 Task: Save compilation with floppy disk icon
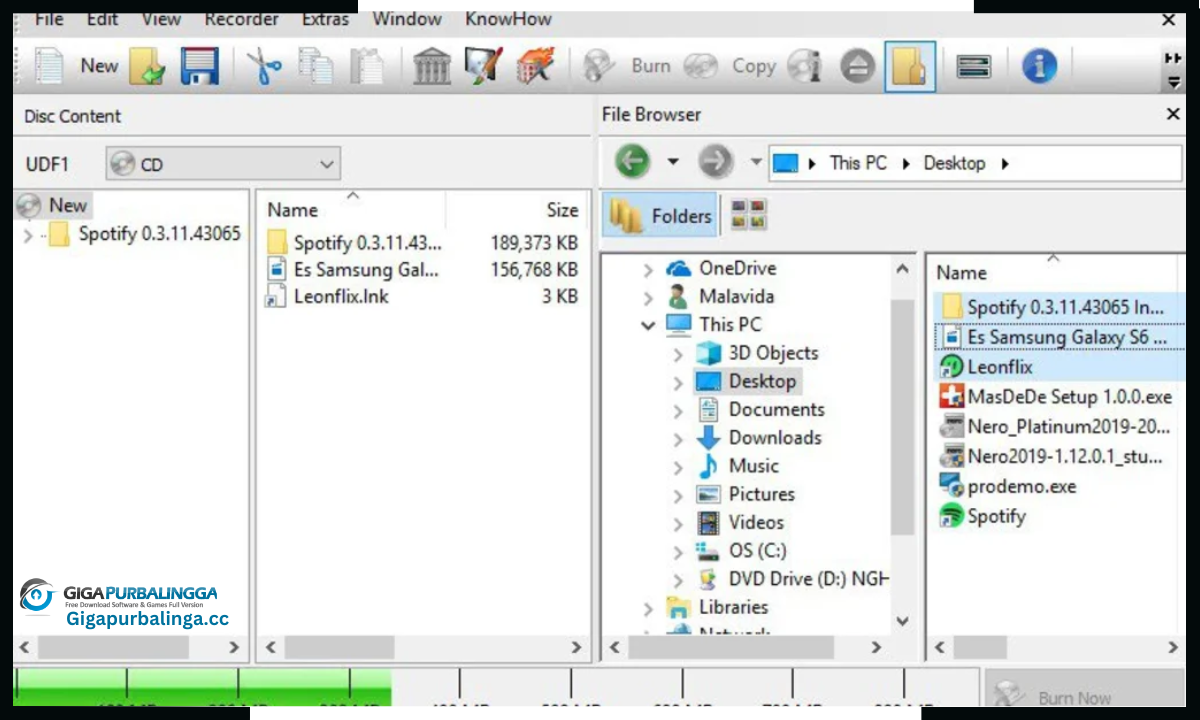tap(199, 66)
